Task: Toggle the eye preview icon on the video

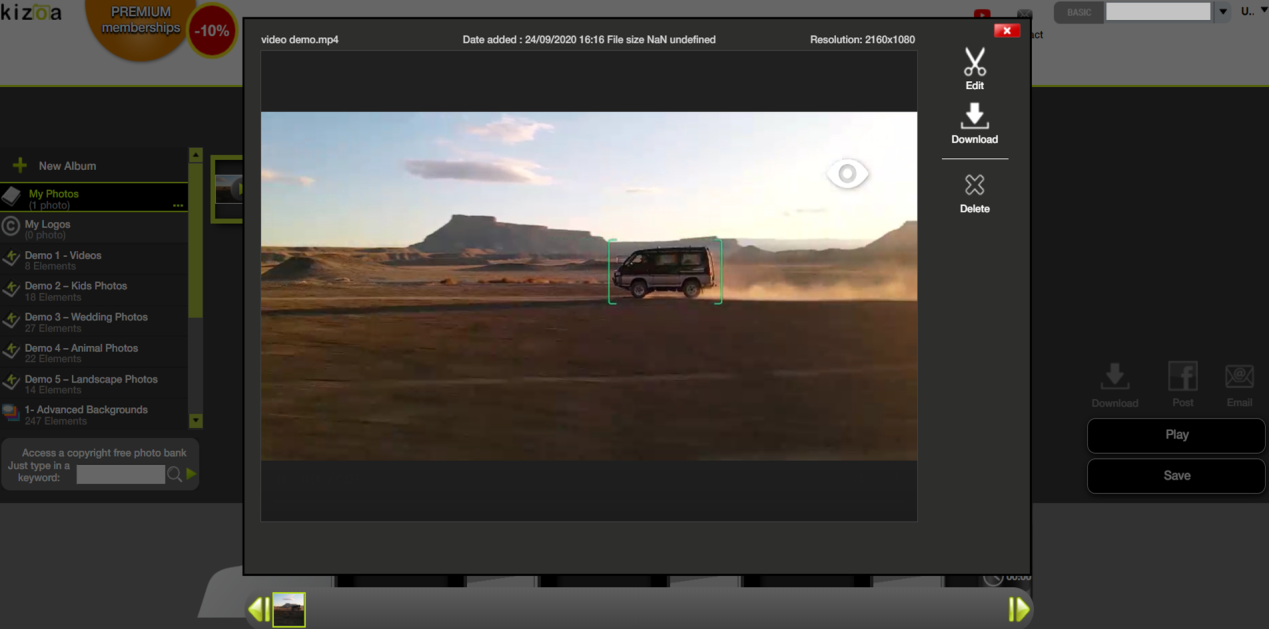Action: (x=847, y=174)
